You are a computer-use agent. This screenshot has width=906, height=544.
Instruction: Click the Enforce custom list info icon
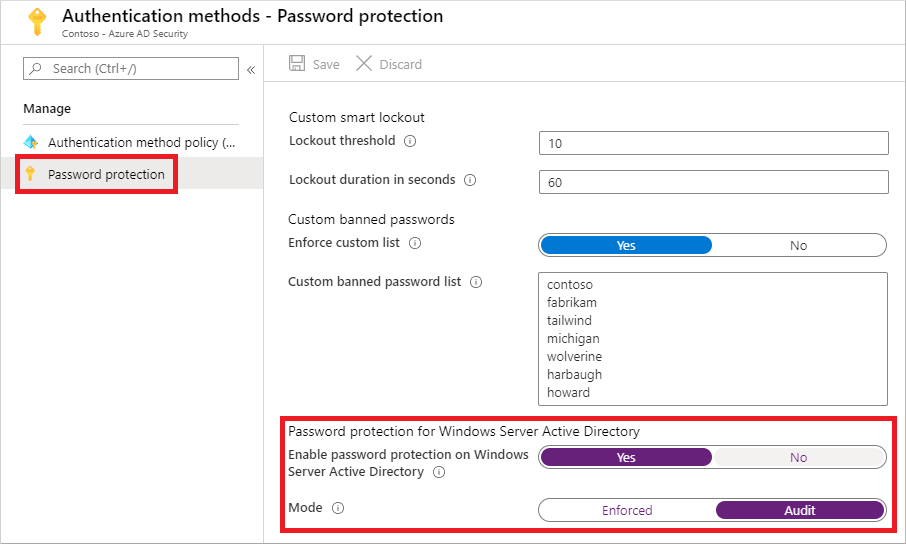(x=415, y=243)
